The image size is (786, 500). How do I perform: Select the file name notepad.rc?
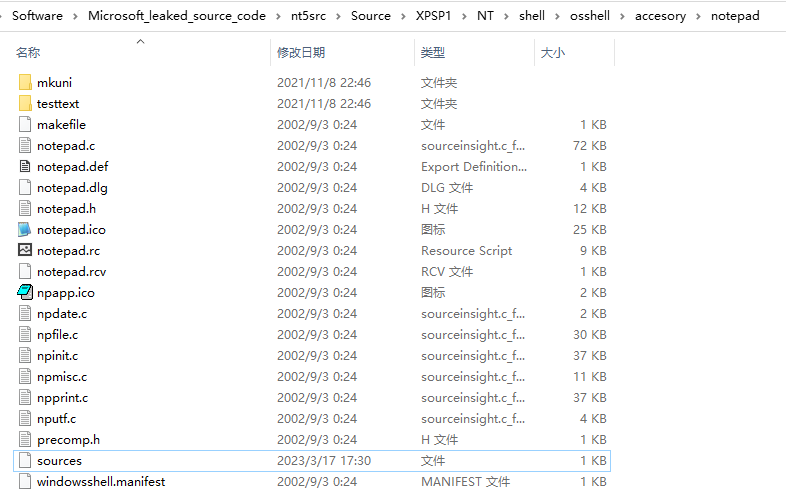pyautogui.click(x=68, y=250)
